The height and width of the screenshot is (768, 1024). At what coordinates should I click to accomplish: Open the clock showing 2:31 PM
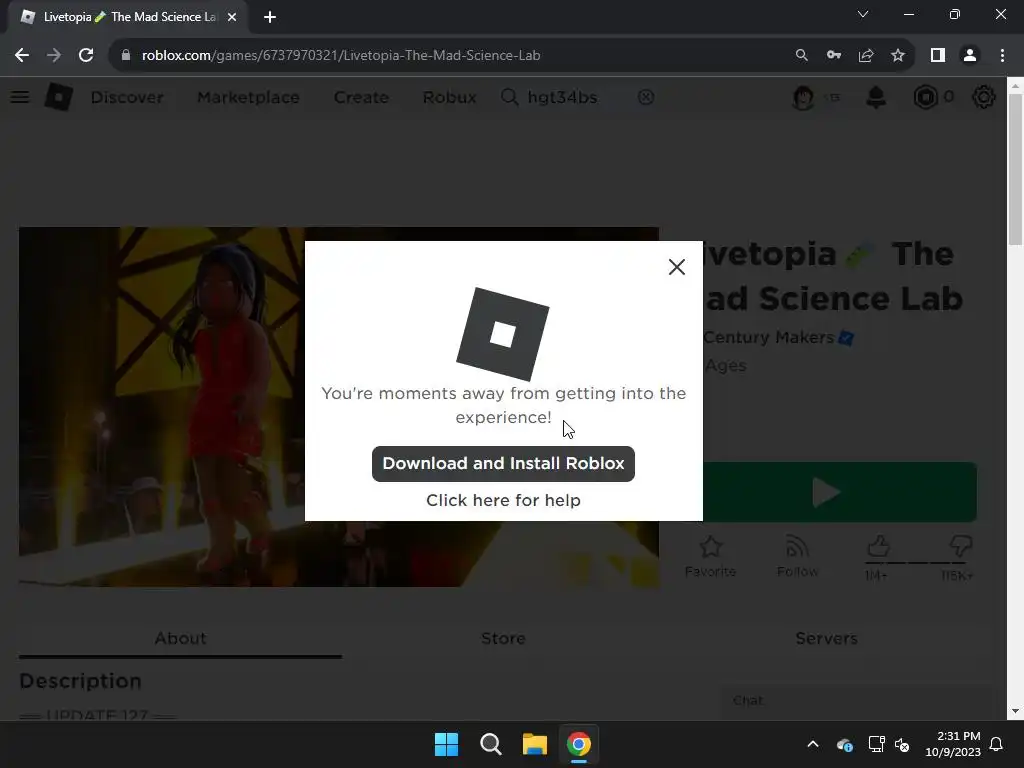[x=953, y=744]
